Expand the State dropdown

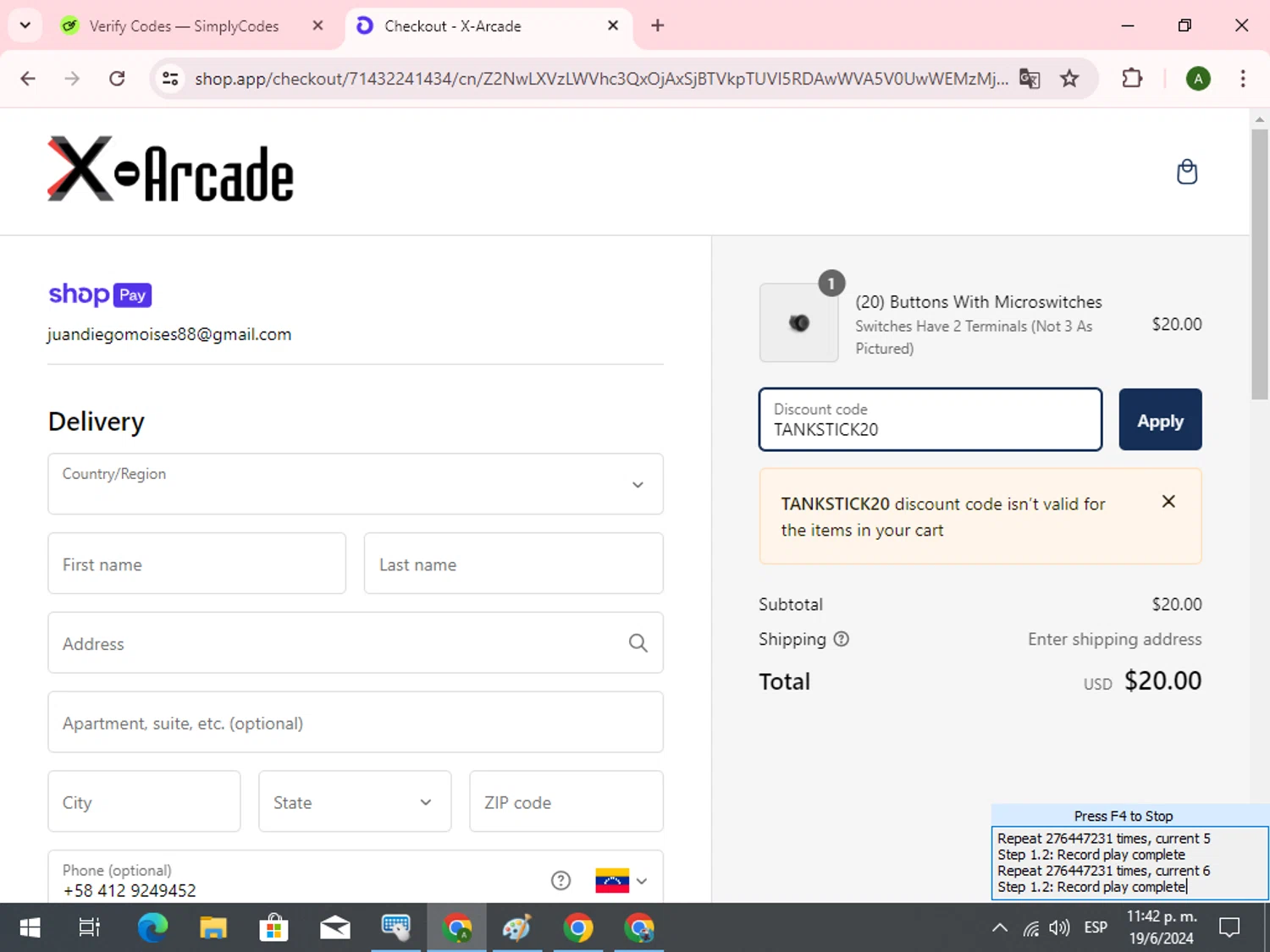[355, 801]
